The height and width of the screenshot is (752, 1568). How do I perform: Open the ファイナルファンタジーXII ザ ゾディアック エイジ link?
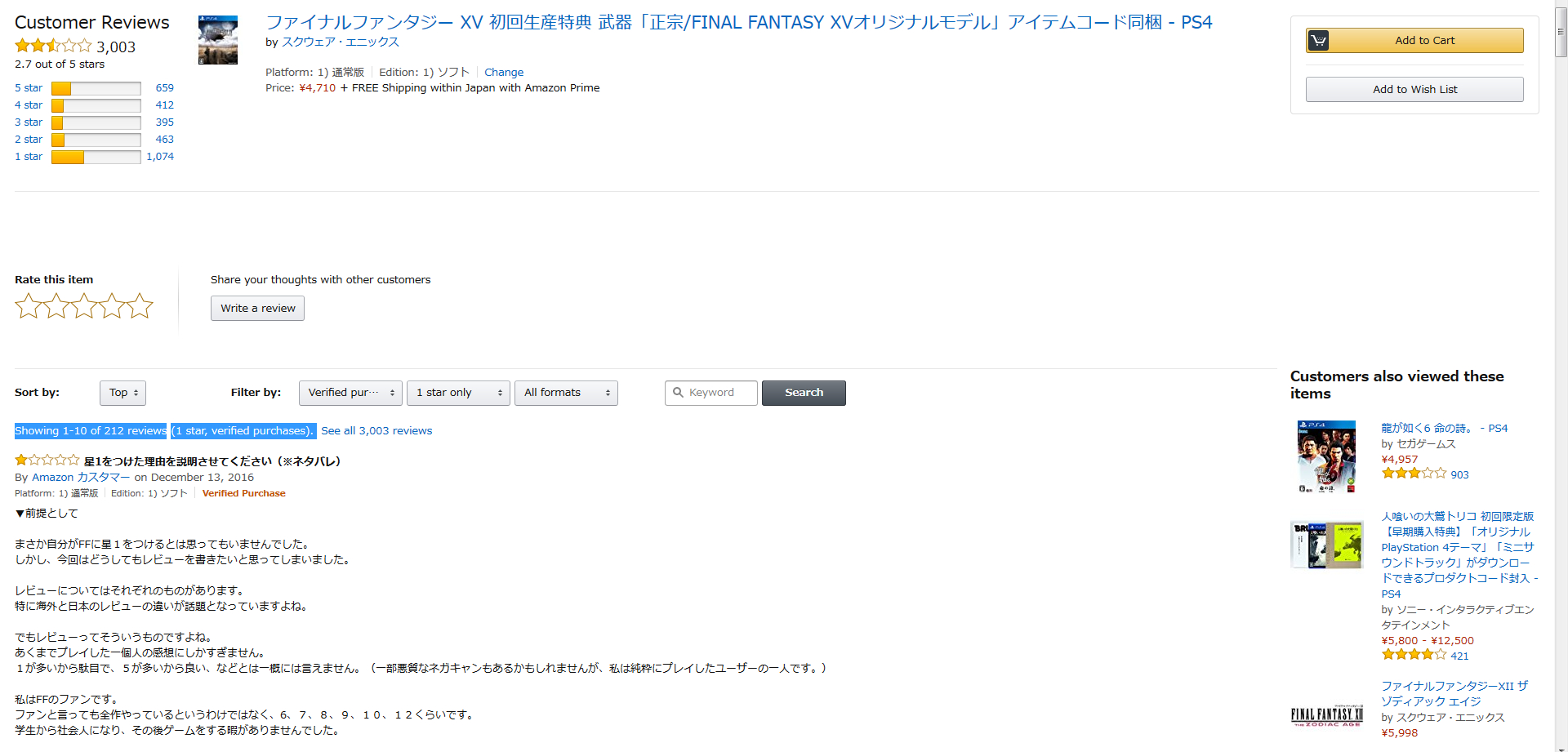(x=1454, y=693)
